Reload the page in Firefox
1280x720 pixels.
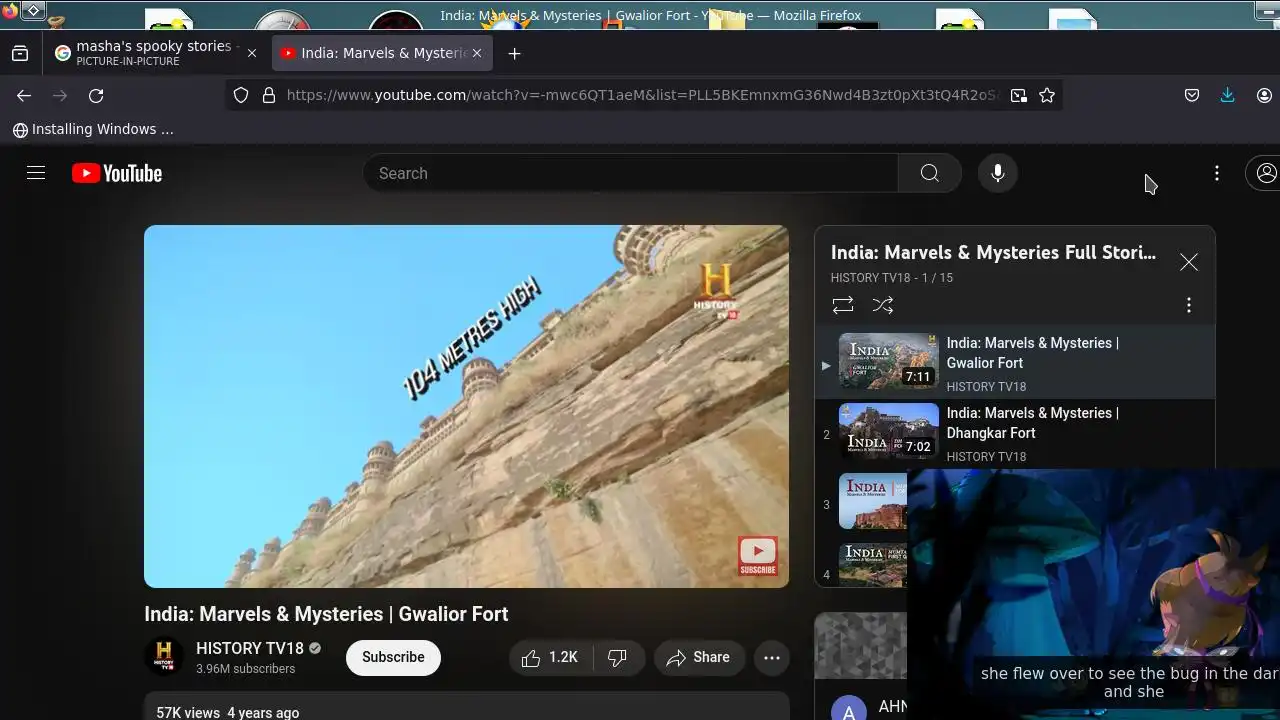pos(96,95)
